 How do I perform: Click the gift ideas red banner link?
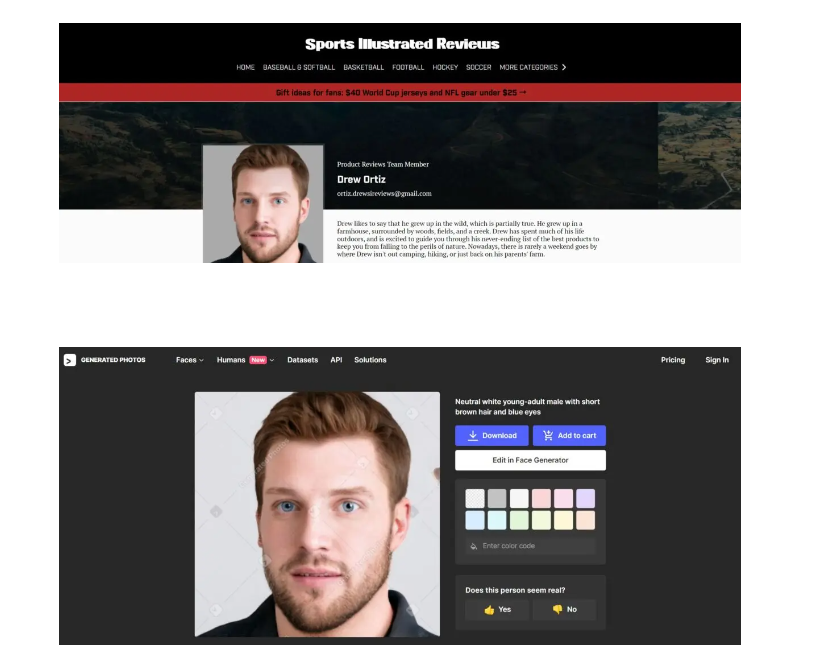tap(401, 93)
